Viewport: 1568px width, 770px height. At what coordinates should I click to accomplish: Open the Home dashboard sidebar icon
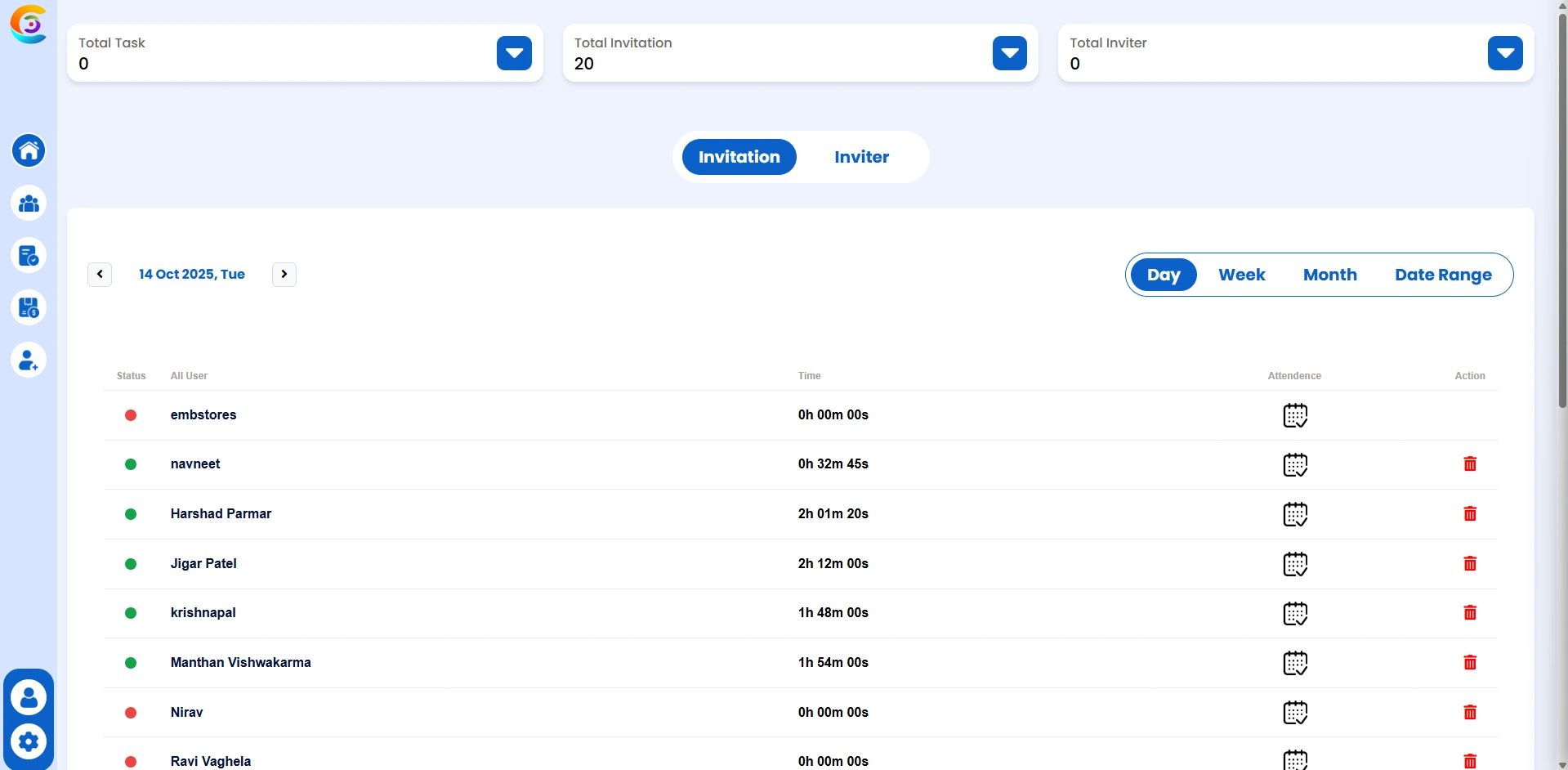[x=29, y=150]
